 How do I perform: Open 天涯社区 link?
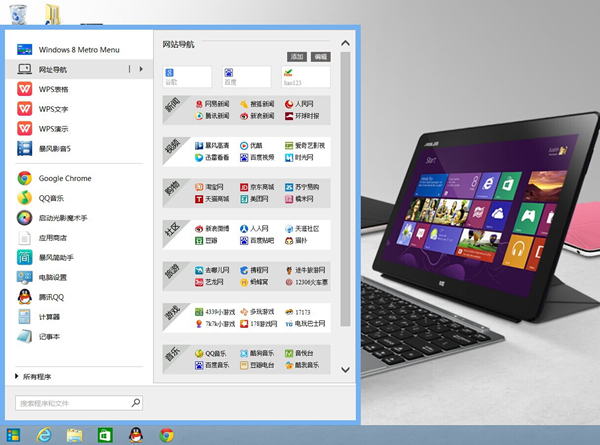tap(302, 228)
